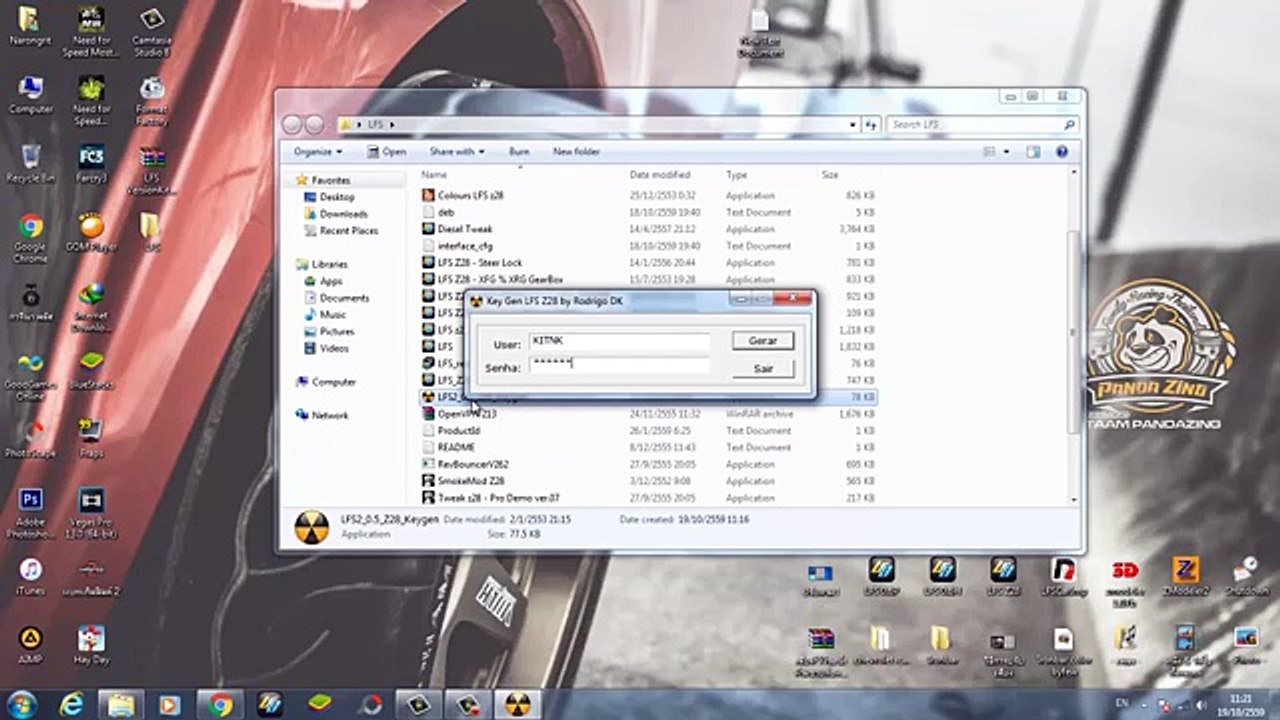Open BlueStacks desktop icon
1280x720 pixels.
point(91,372)
